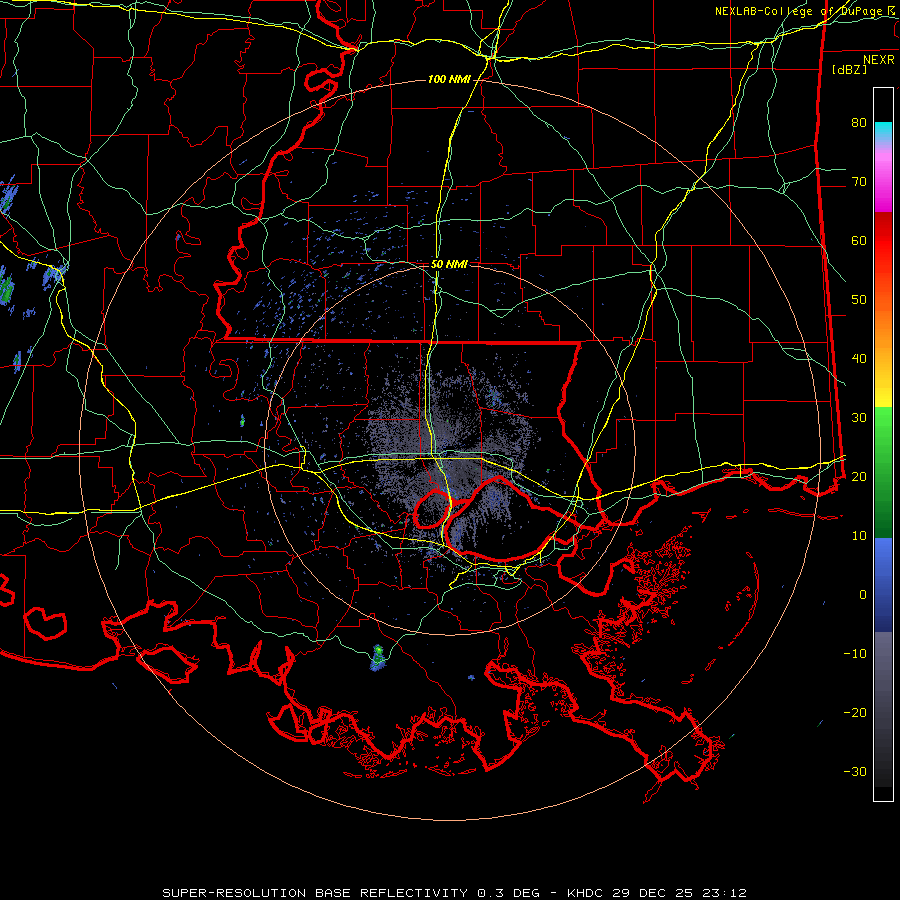Click the [dBZ] unit label
Screen dimensions: 900x900
(x=849, y=69)
